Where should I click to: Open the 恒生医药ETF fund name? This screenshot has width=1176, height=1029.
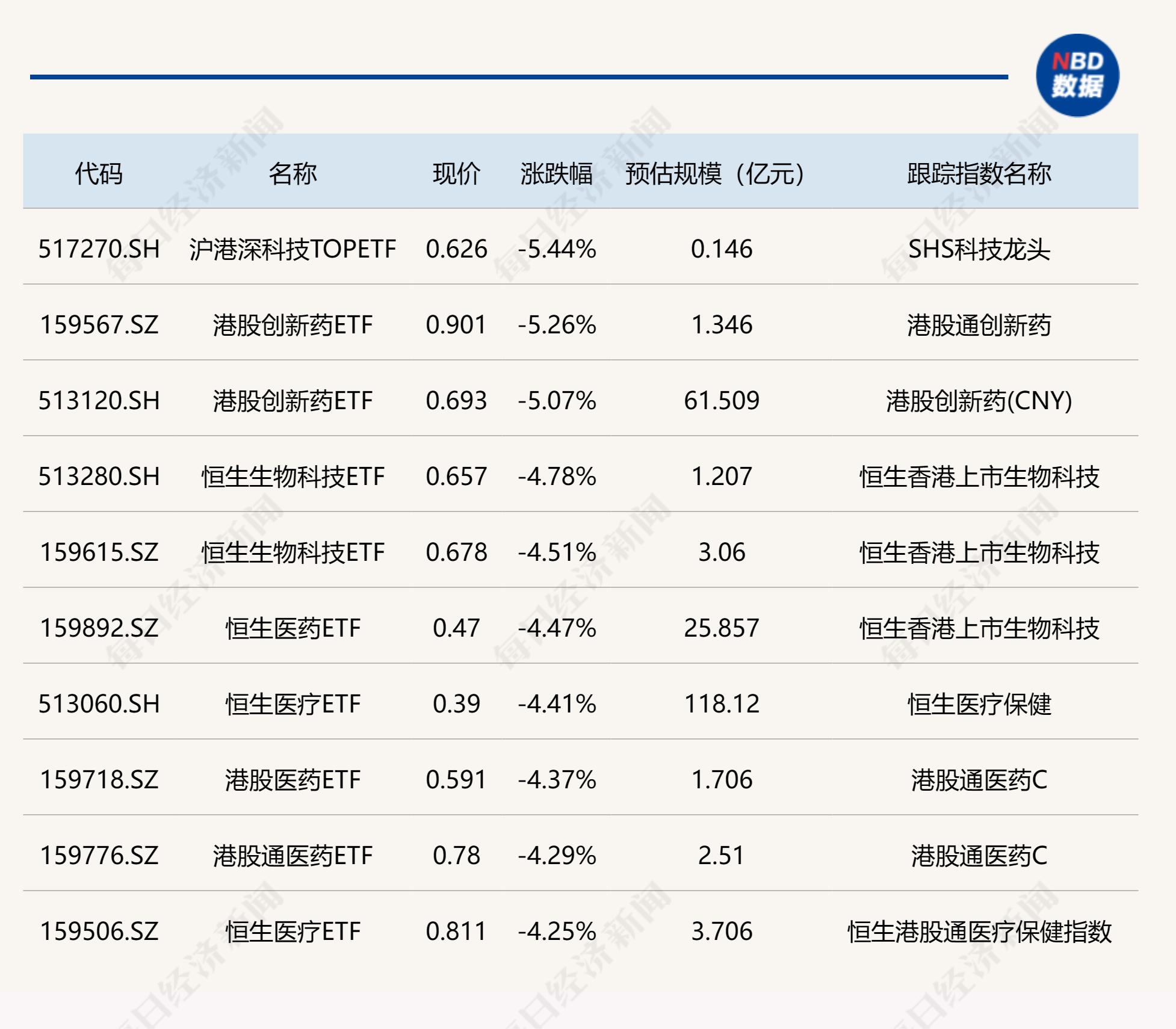(x=292, y=628)
